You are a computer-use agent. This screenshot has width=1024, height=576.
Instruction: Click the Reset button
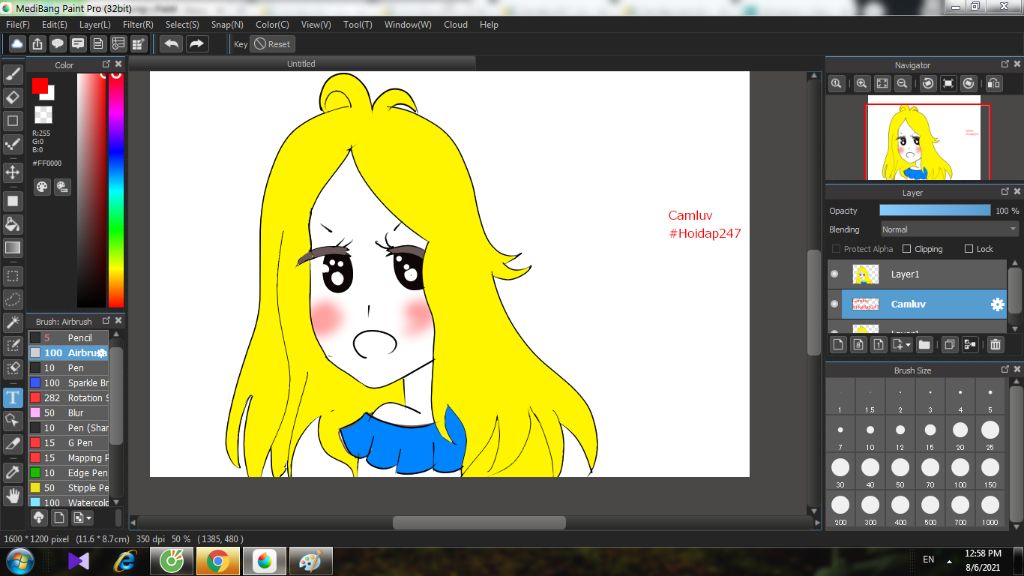272,44
